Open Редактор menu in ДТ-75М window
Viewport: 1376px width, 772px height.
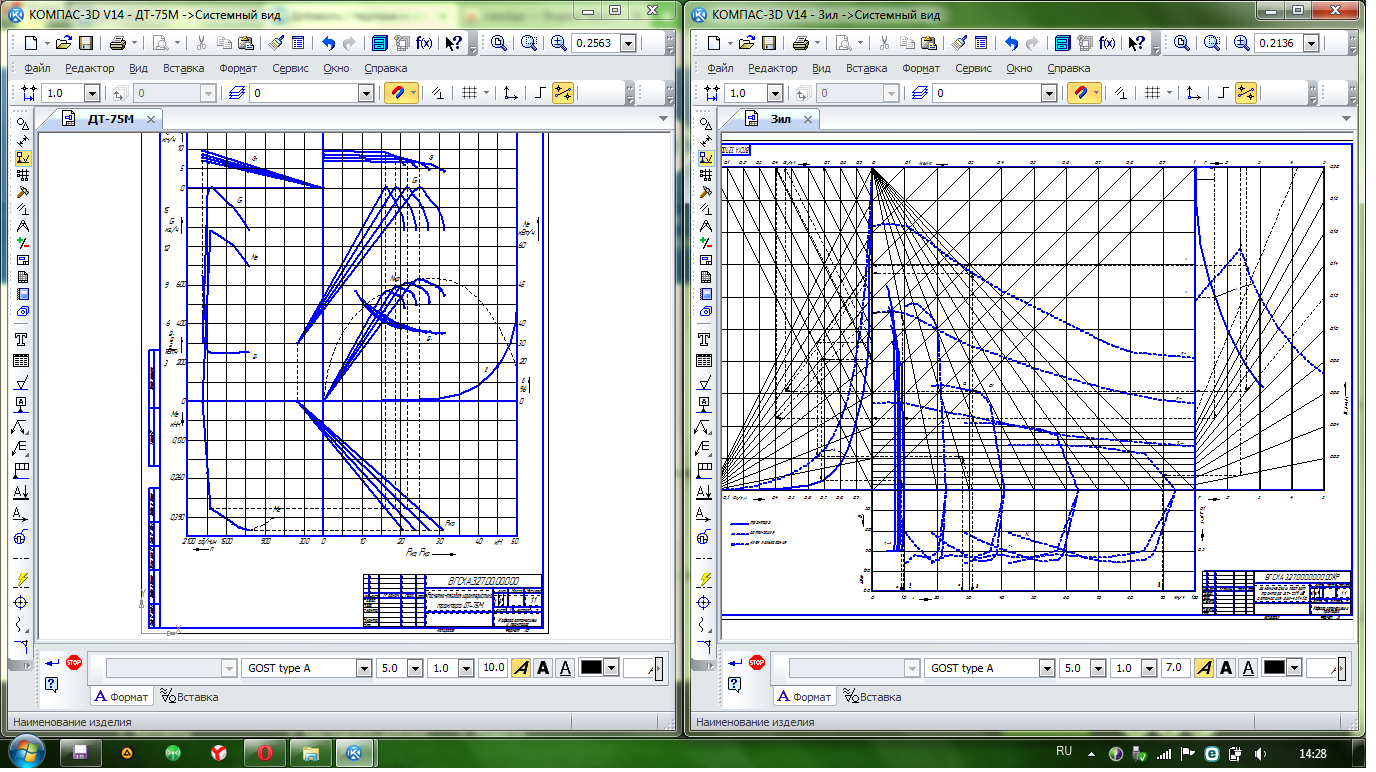90,68
